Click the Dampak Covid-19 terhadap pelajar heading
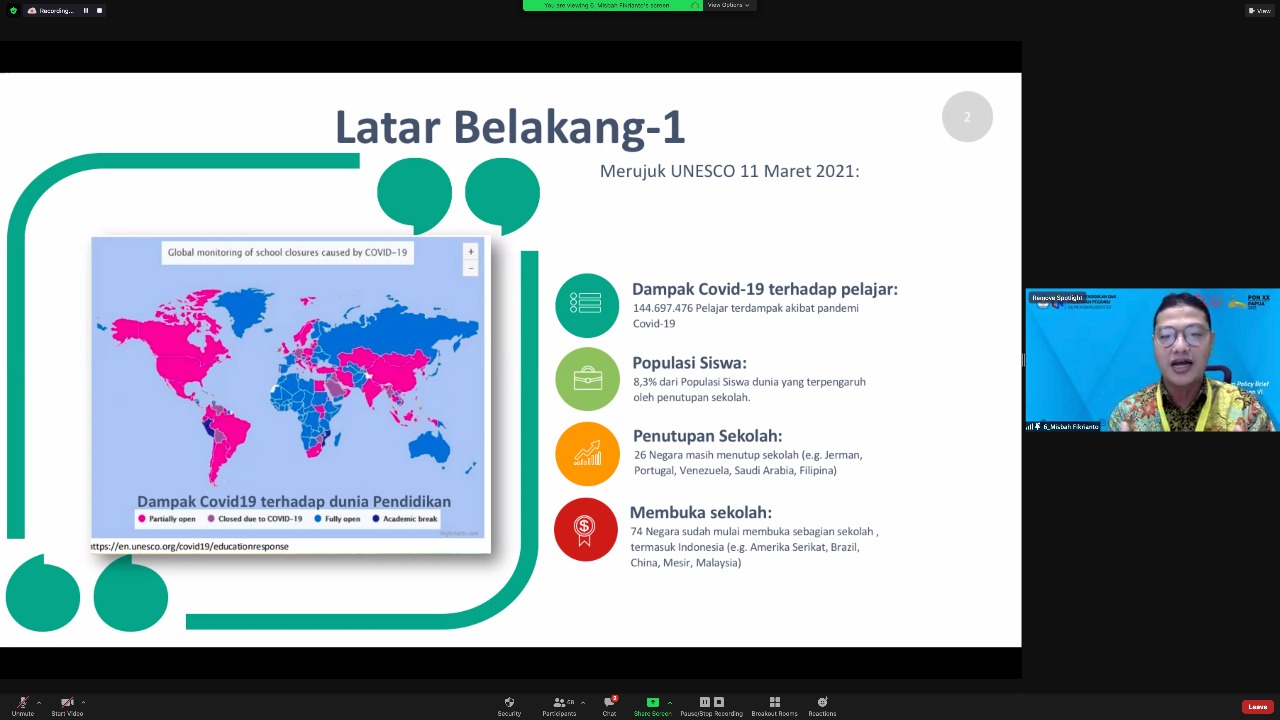Screen dimensions: 1280x720 (765, 289)
